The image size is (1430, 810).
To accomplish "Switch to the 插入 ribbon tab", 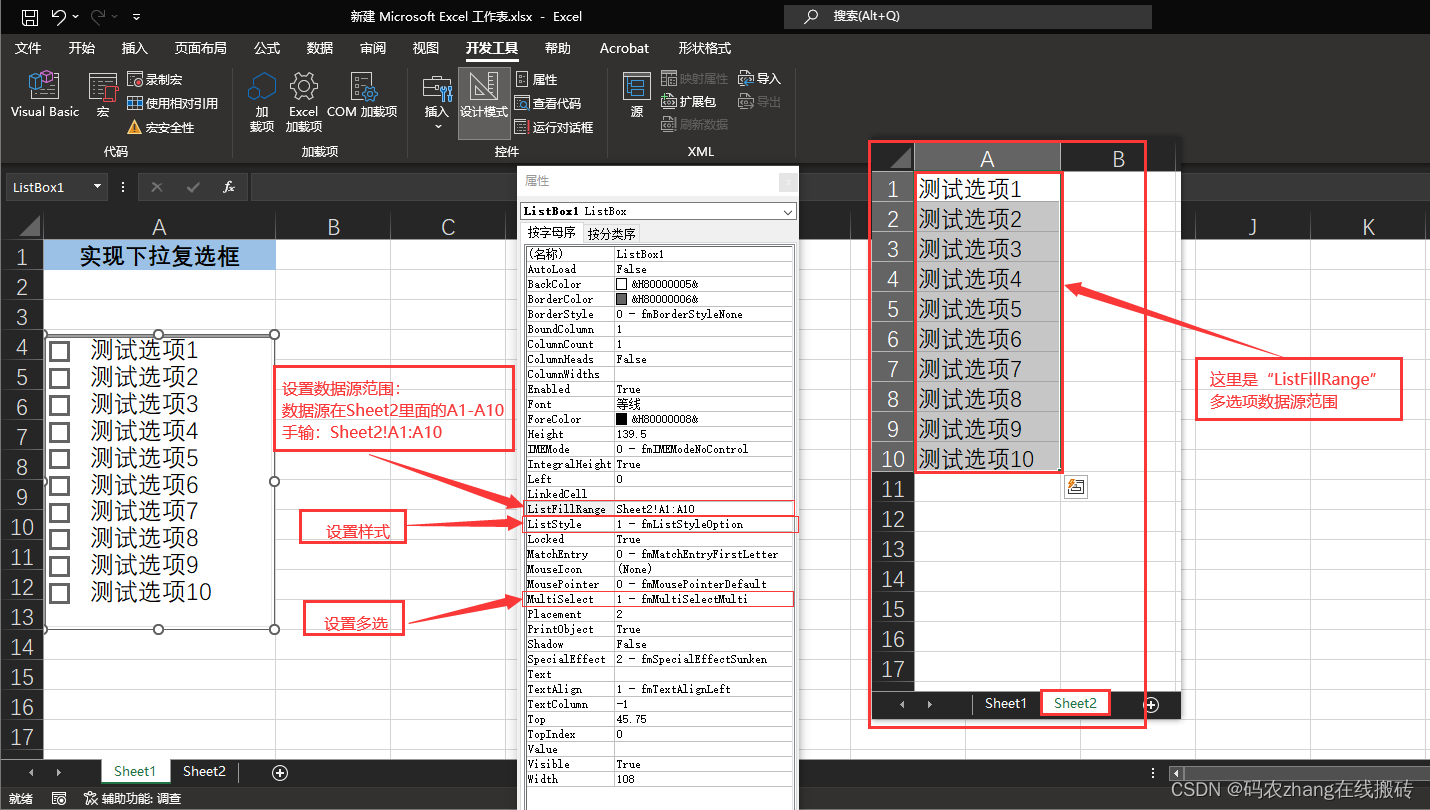I will pos(135,48).
